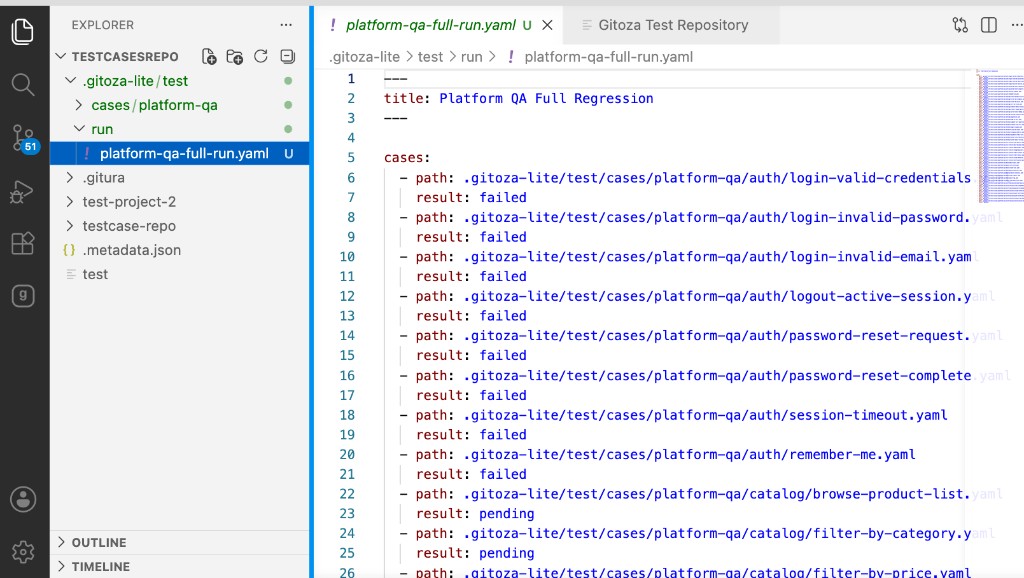Click platform-qa-full-run.yaml breadcrumb segment
Viewport: 1024px width, 578px height.
pos(609,57)
